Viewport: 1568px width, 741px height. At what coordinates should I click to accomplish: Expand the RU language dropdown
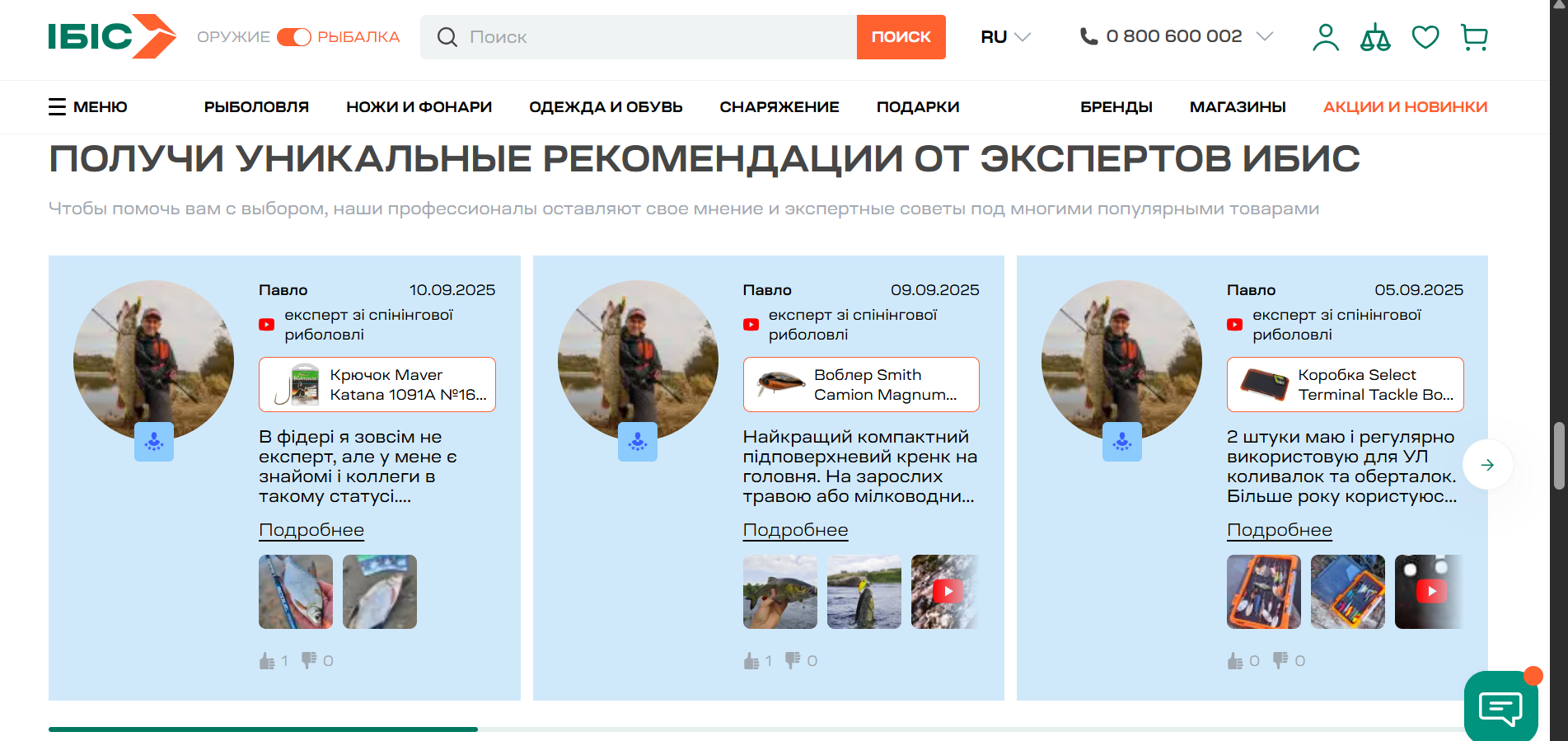1005,37
